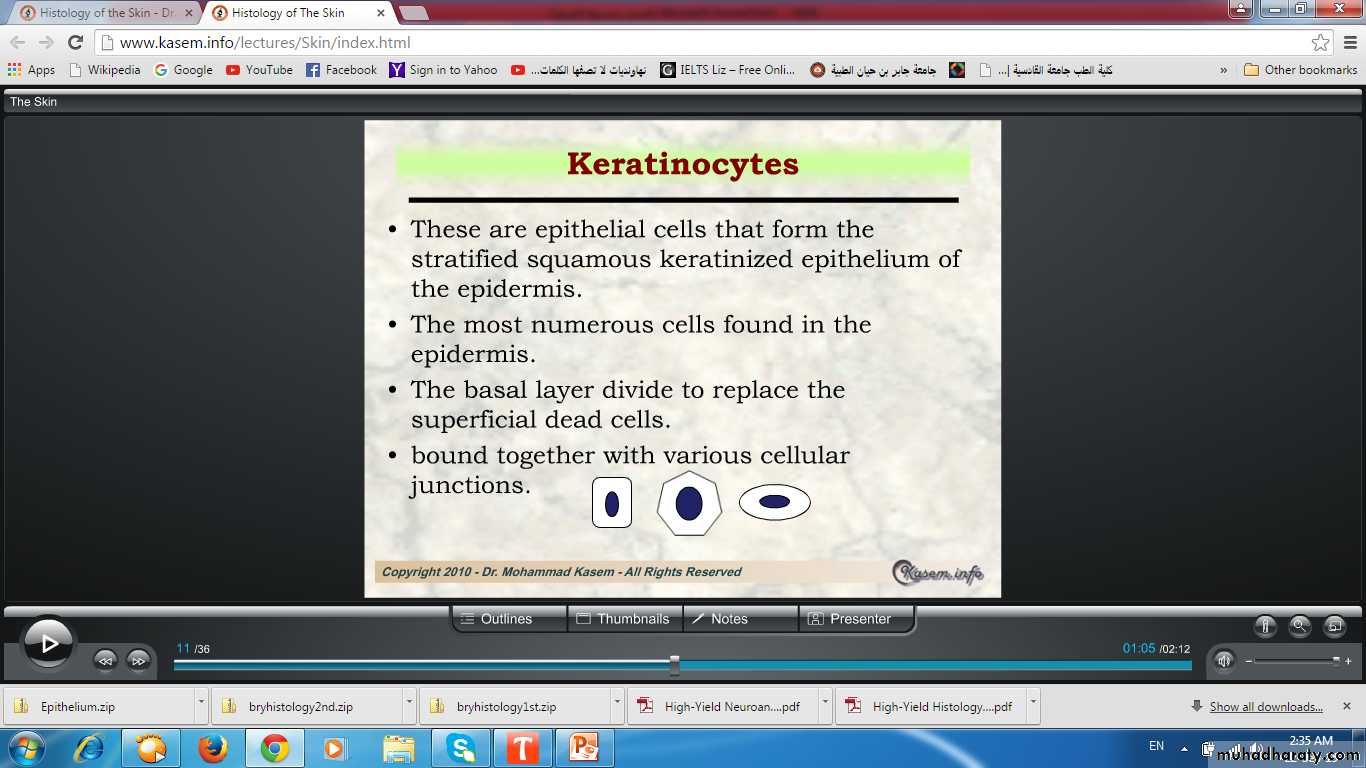Mute the presentation speaker icon
This screenshot has width=1366, height=768.
1223,660
